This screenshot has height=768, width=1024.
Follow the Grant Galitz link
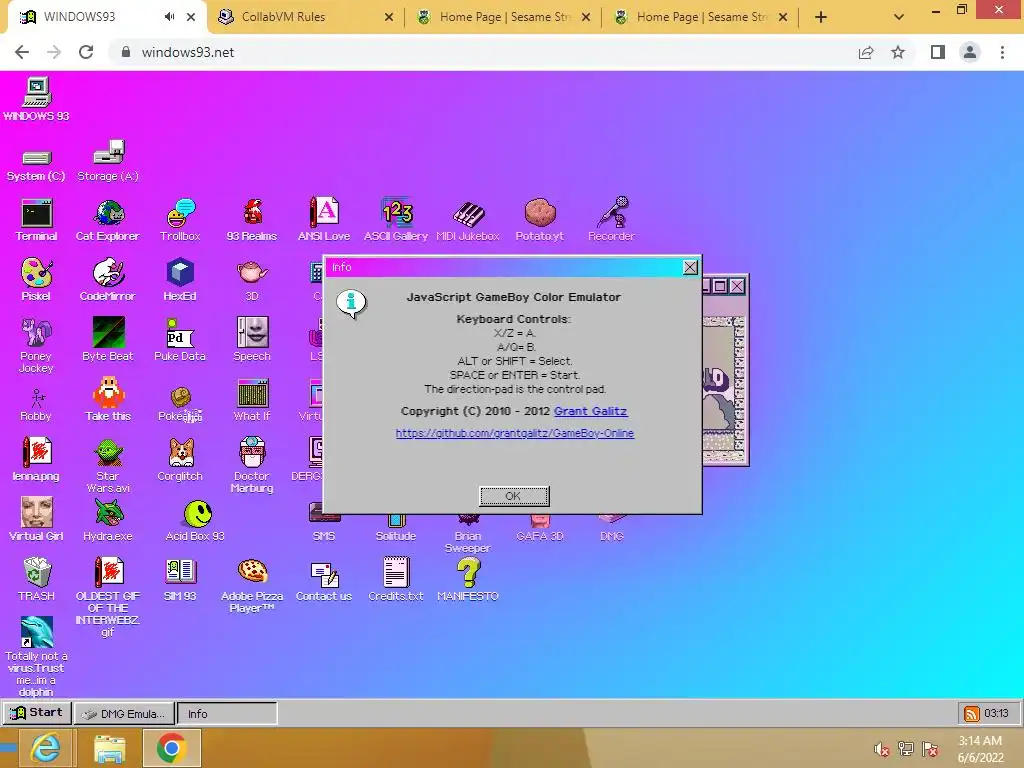click(590, 411)
